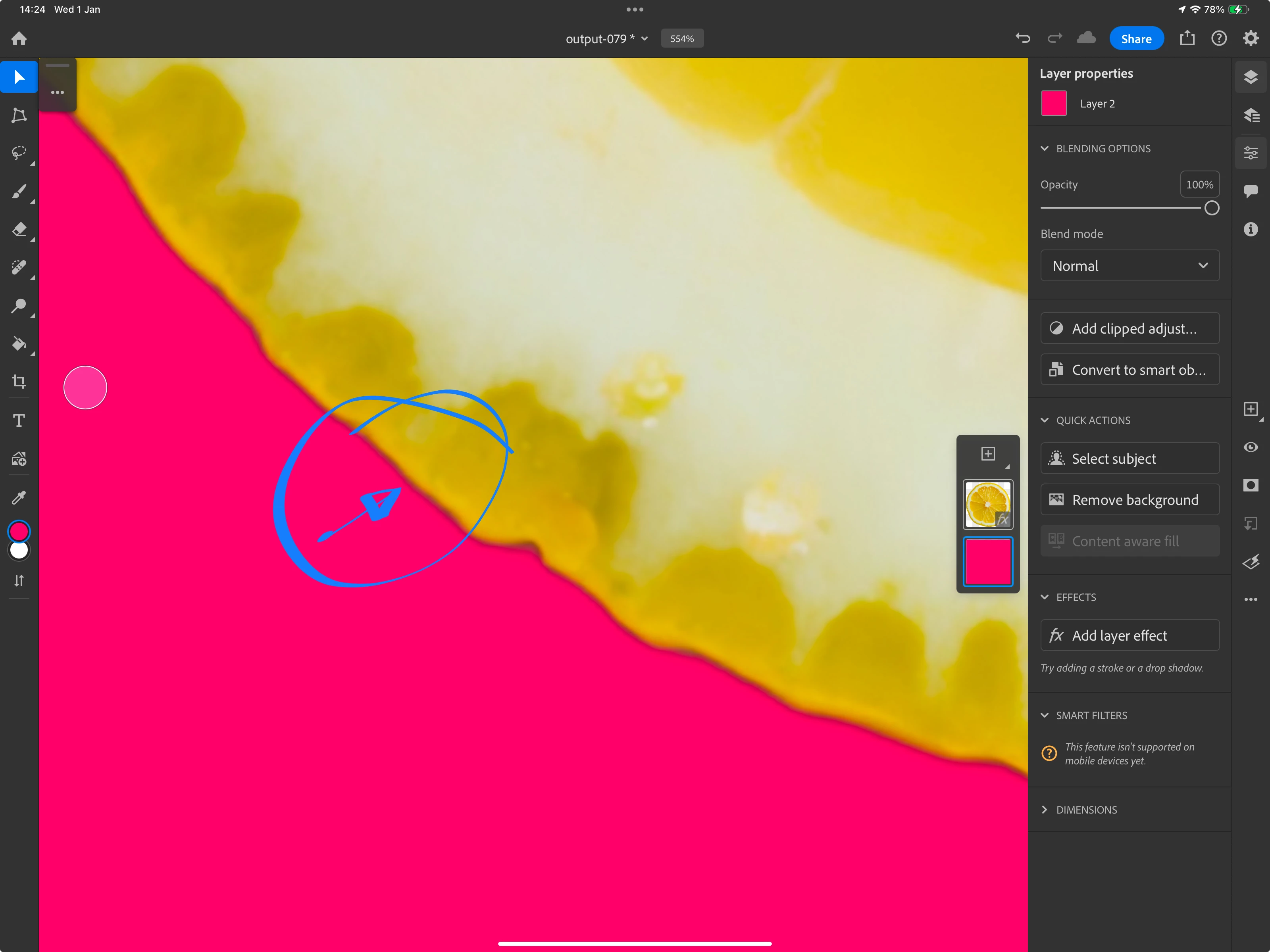
Task: Select the Paint Bucket fill tool
Action: click(19, 344)
